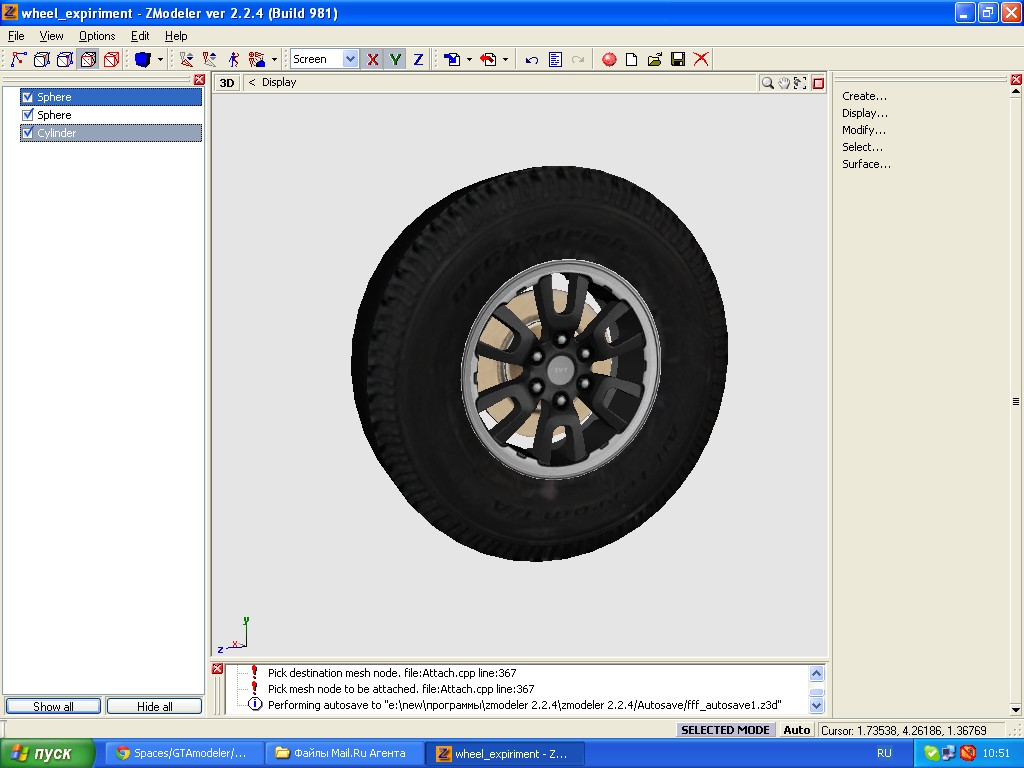This screenshot has height=768, width=1024.
Task: Uncheck the first Sphere checkbox
Action: [x=28, y=97]
